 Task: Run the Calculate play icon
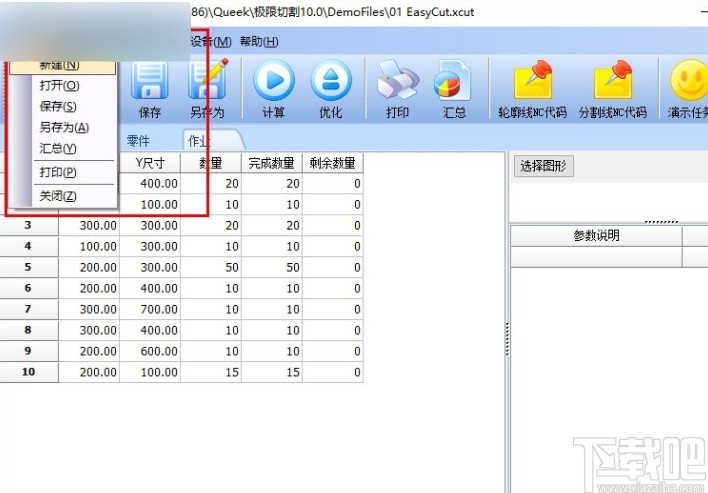point(274,80)
